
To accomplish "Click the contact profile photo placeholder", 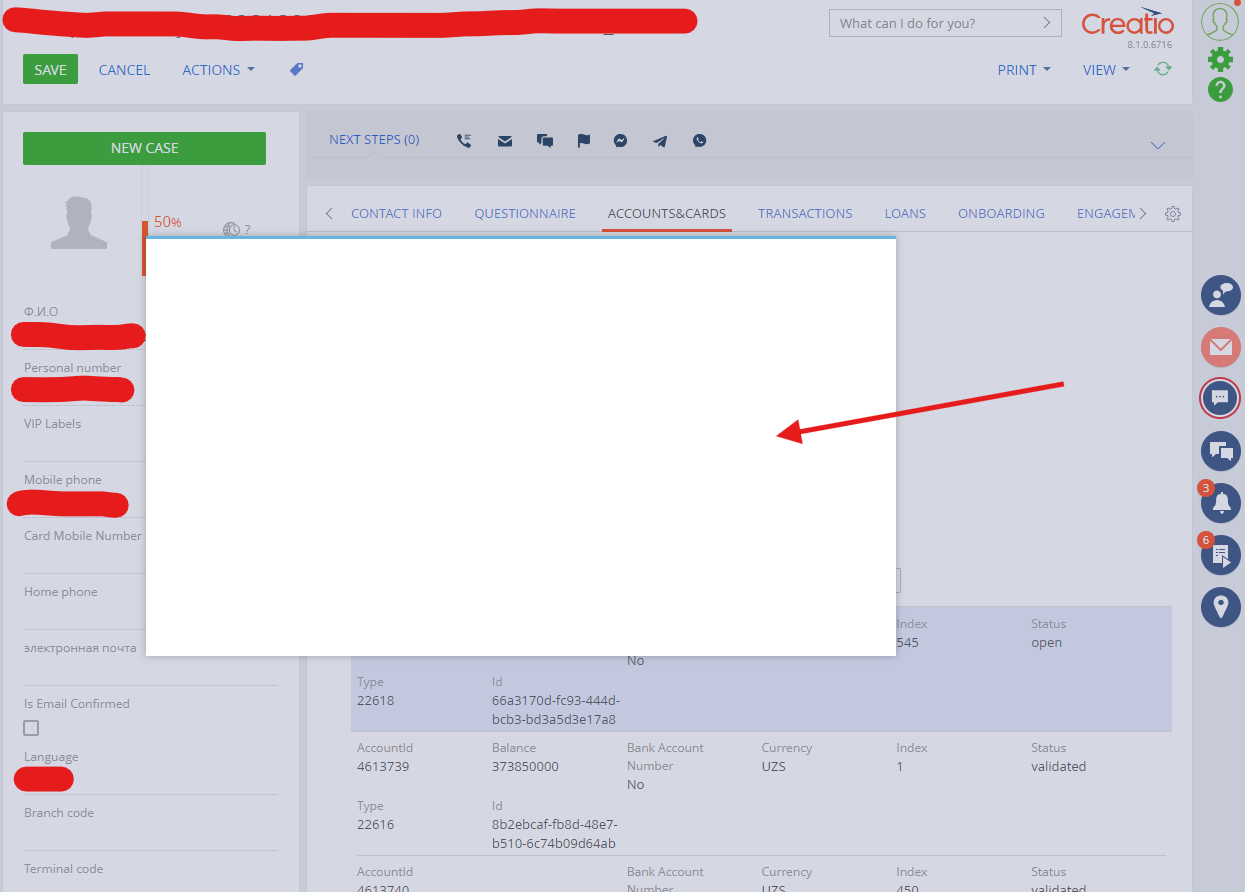I will tap(79, 222).
